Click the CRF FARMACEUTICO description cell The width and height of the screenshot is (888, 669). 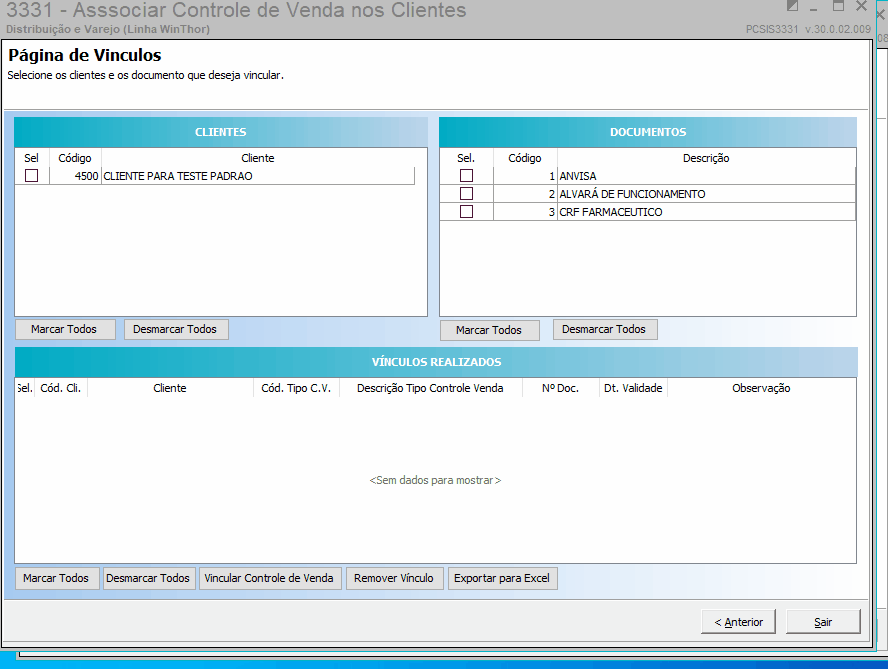pos(706,212)
